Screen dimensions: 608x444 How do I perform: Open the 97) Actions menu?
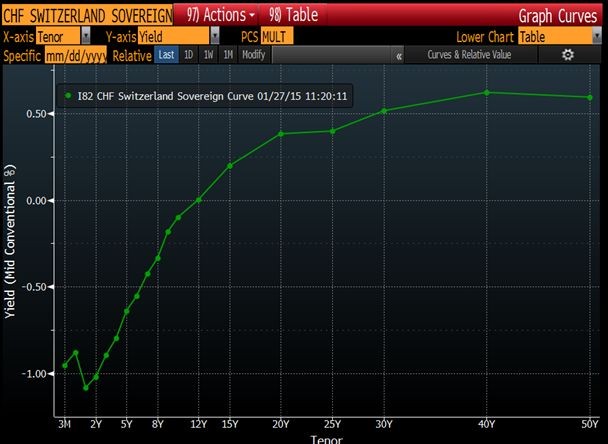220,15
